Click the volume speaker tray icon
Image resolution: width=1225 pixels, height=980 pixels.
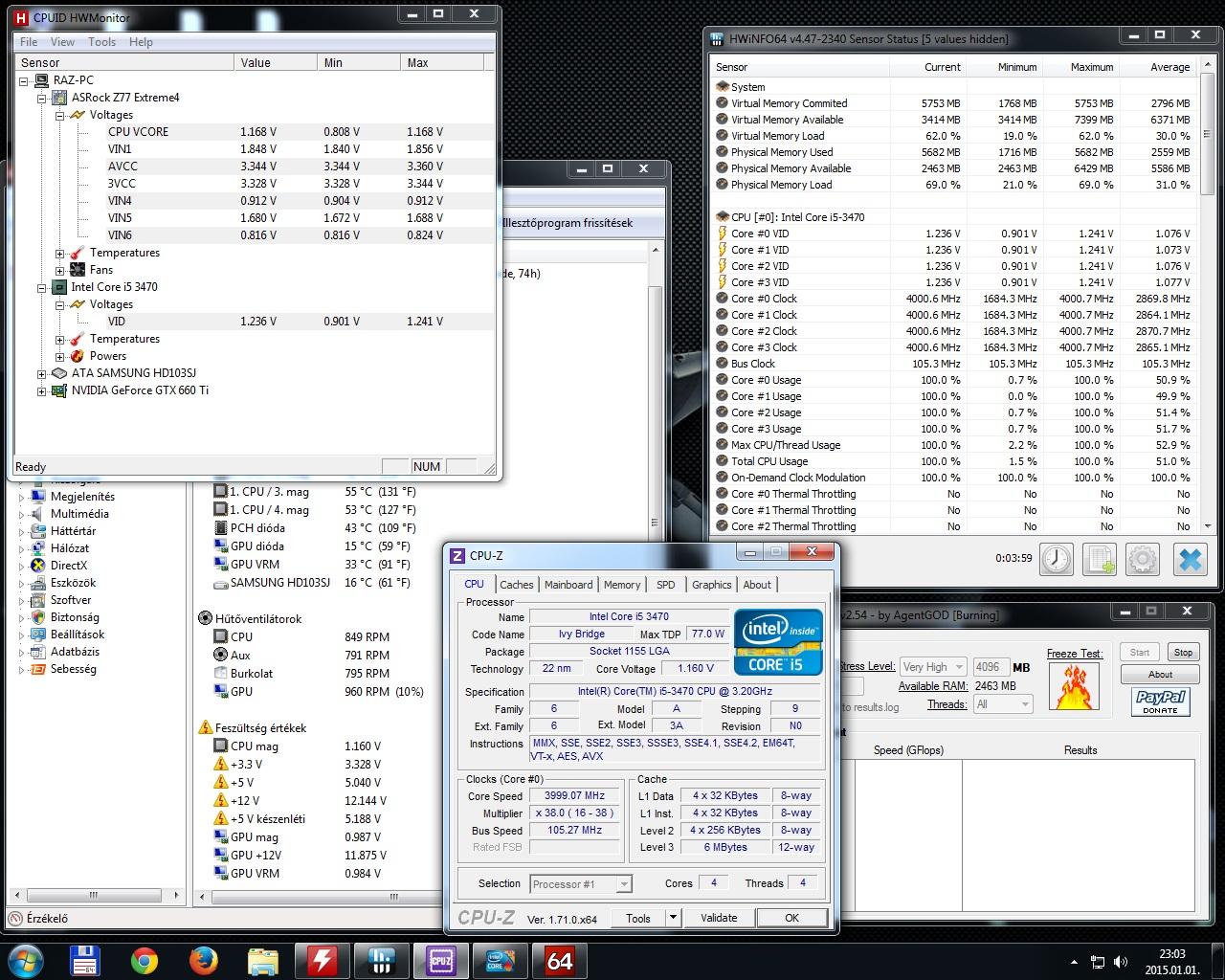pyautogui.click(x=1121, y=962)
